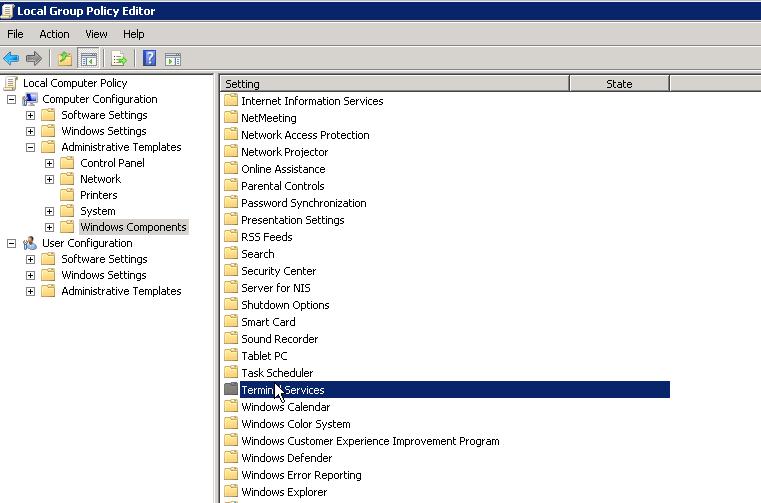
Task: Open the Help menu
Action: 133,34
